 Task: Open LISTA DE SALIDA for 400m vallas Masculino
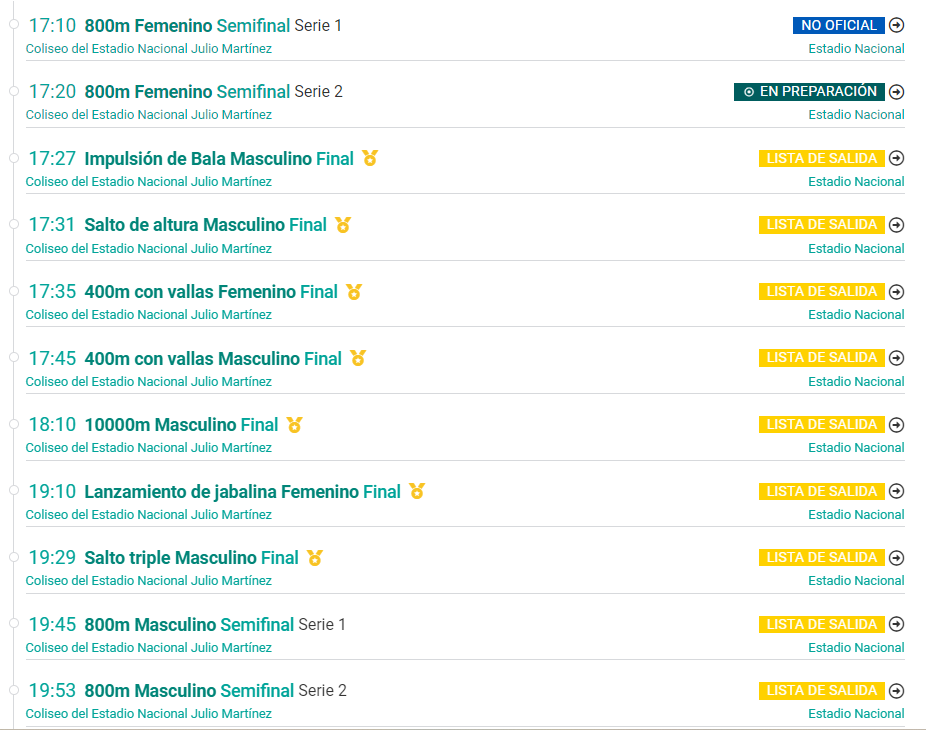click(821, 358)
